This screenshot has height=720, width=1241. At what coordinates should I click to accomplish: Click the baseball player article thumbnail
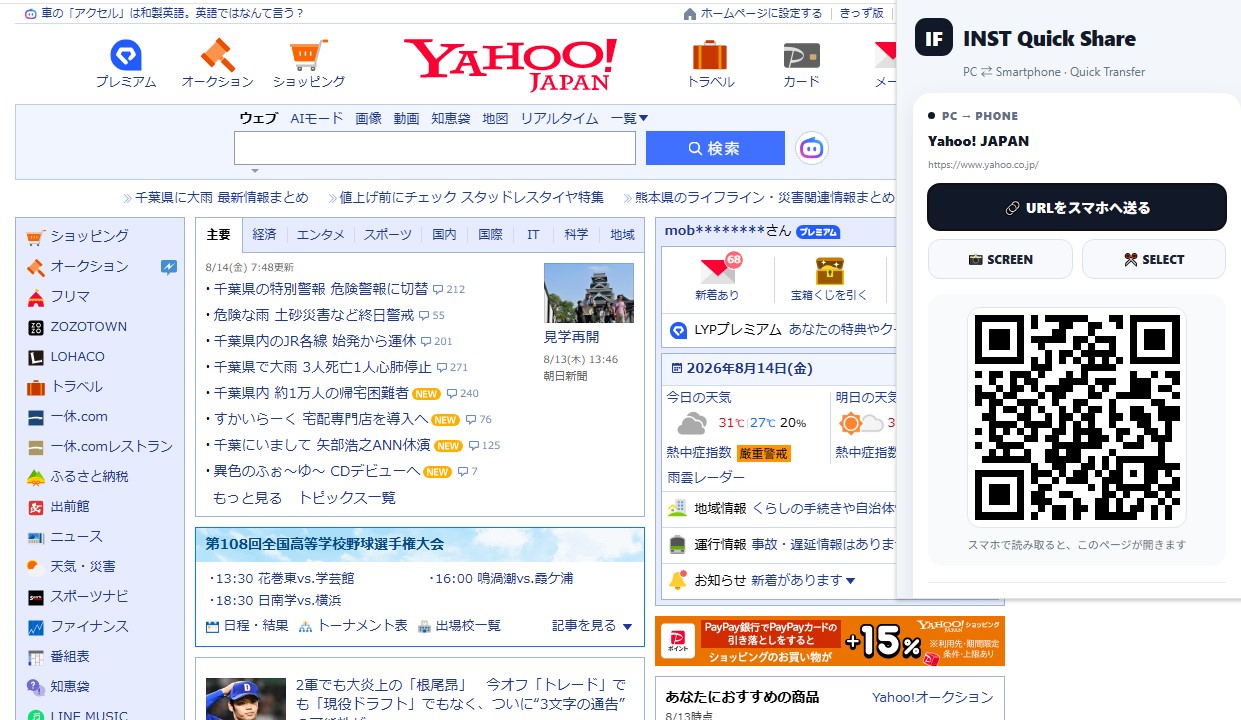pos(246,699)
